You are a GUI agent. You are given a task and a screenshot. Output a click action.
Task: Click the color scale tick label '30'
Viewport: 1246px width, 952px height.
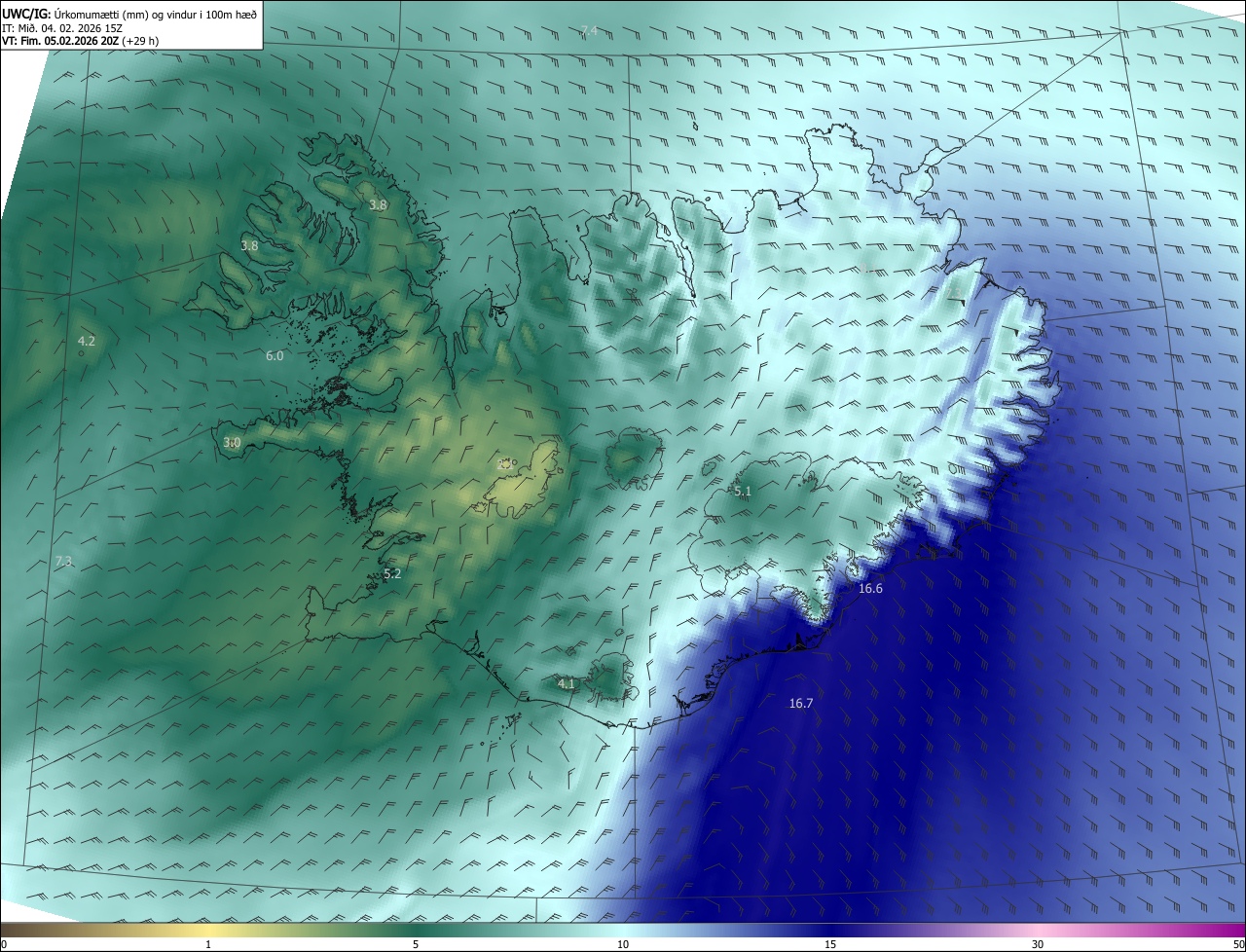[x=1038, y=944]
